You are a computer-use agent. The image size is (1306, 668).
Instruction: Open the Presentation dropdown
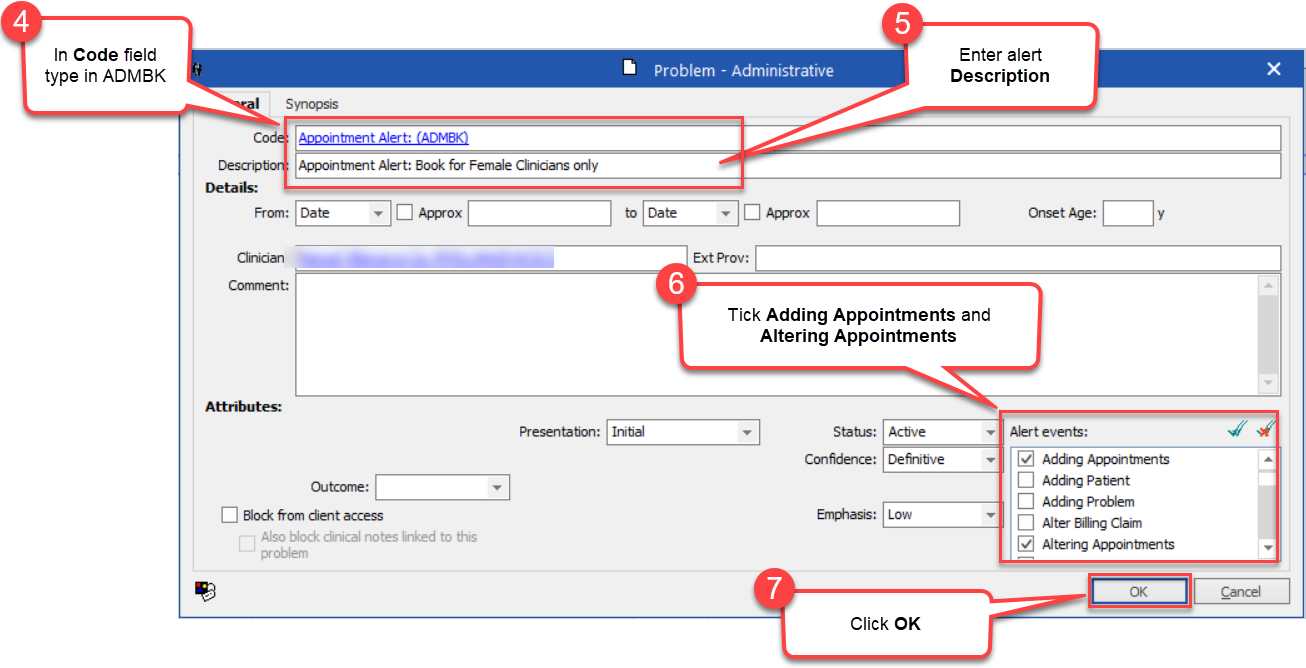(x=745, y=432)
